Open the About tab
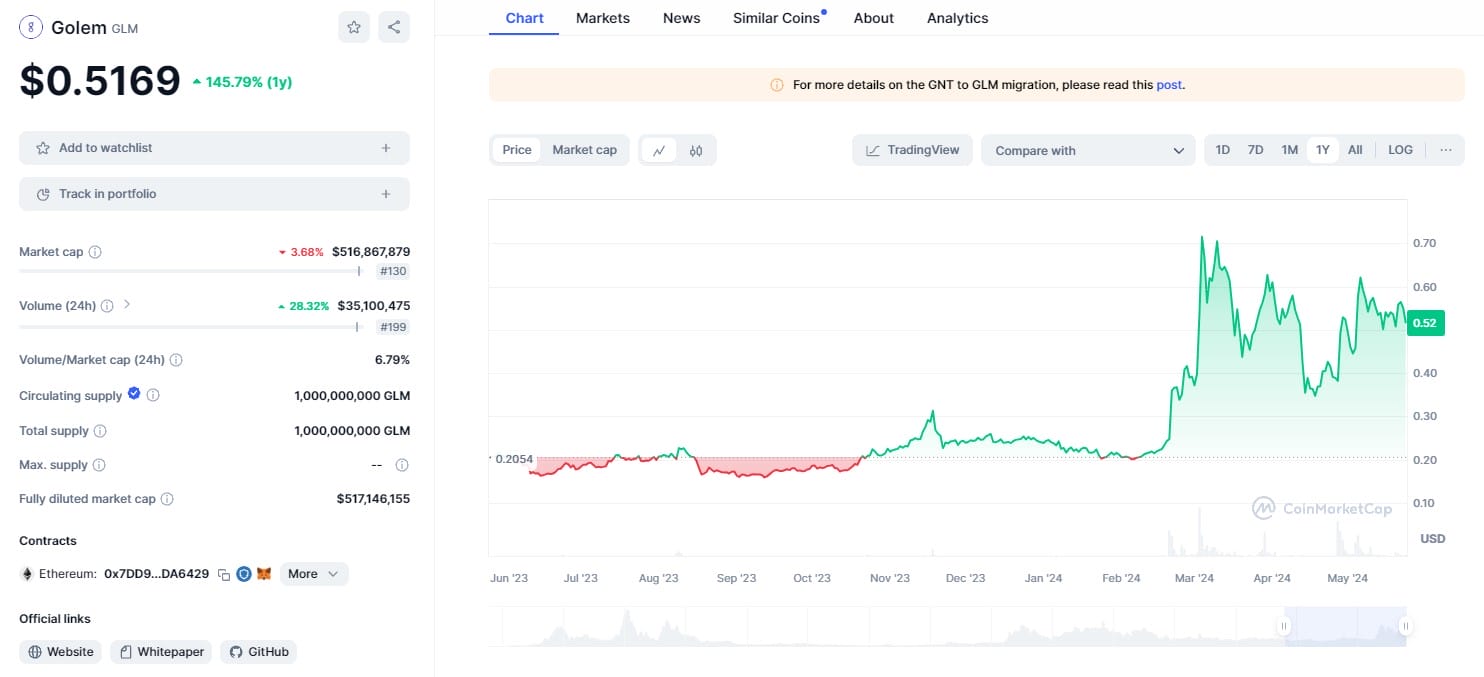1484x677 pixels. pyautogui.click(x=874, y=18)
